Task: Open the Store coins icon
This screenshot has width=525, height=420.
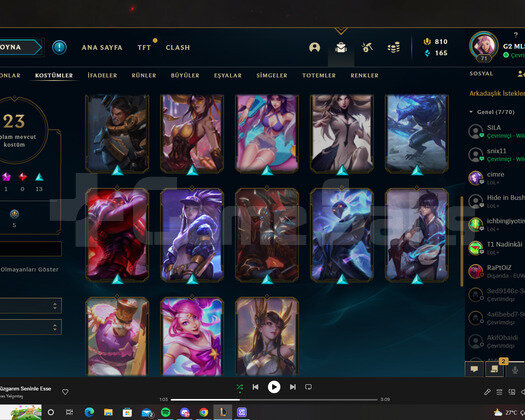Action: pyautogui.click(x=394, y=48)
